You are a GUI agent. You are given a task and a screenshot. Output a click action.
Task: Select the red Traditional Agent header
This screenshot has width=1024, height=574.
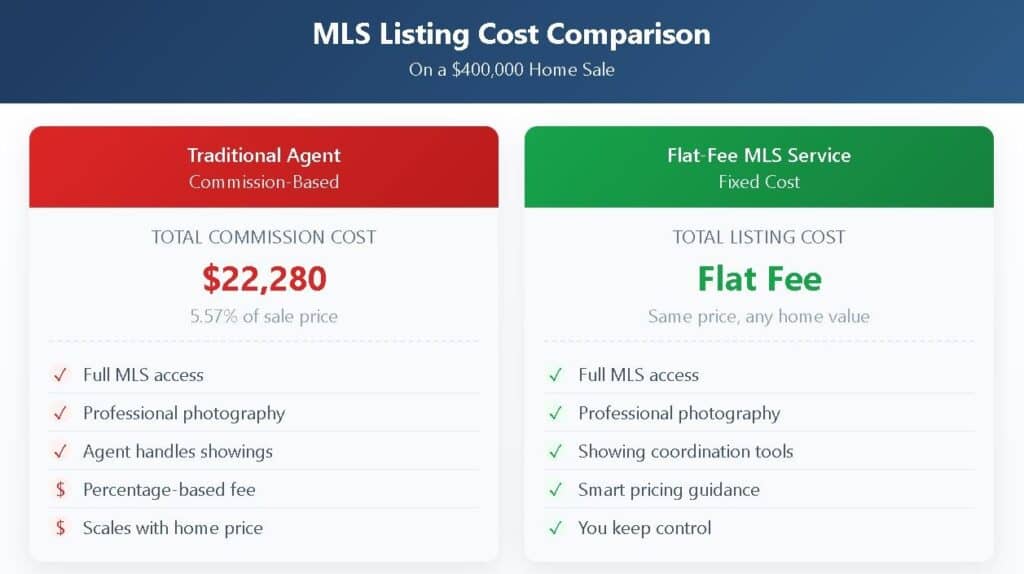264,167
